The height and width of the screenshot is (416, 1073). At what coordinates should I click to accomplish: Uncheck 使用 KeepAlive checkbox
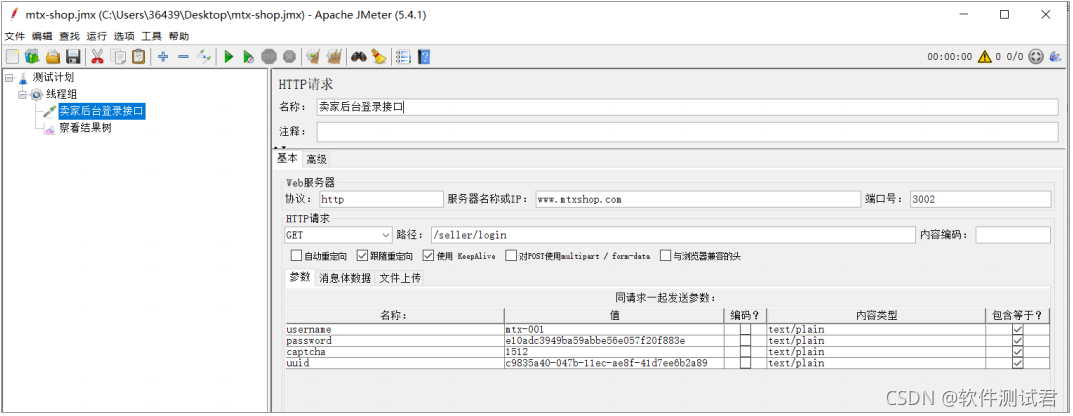pos(428,256)
